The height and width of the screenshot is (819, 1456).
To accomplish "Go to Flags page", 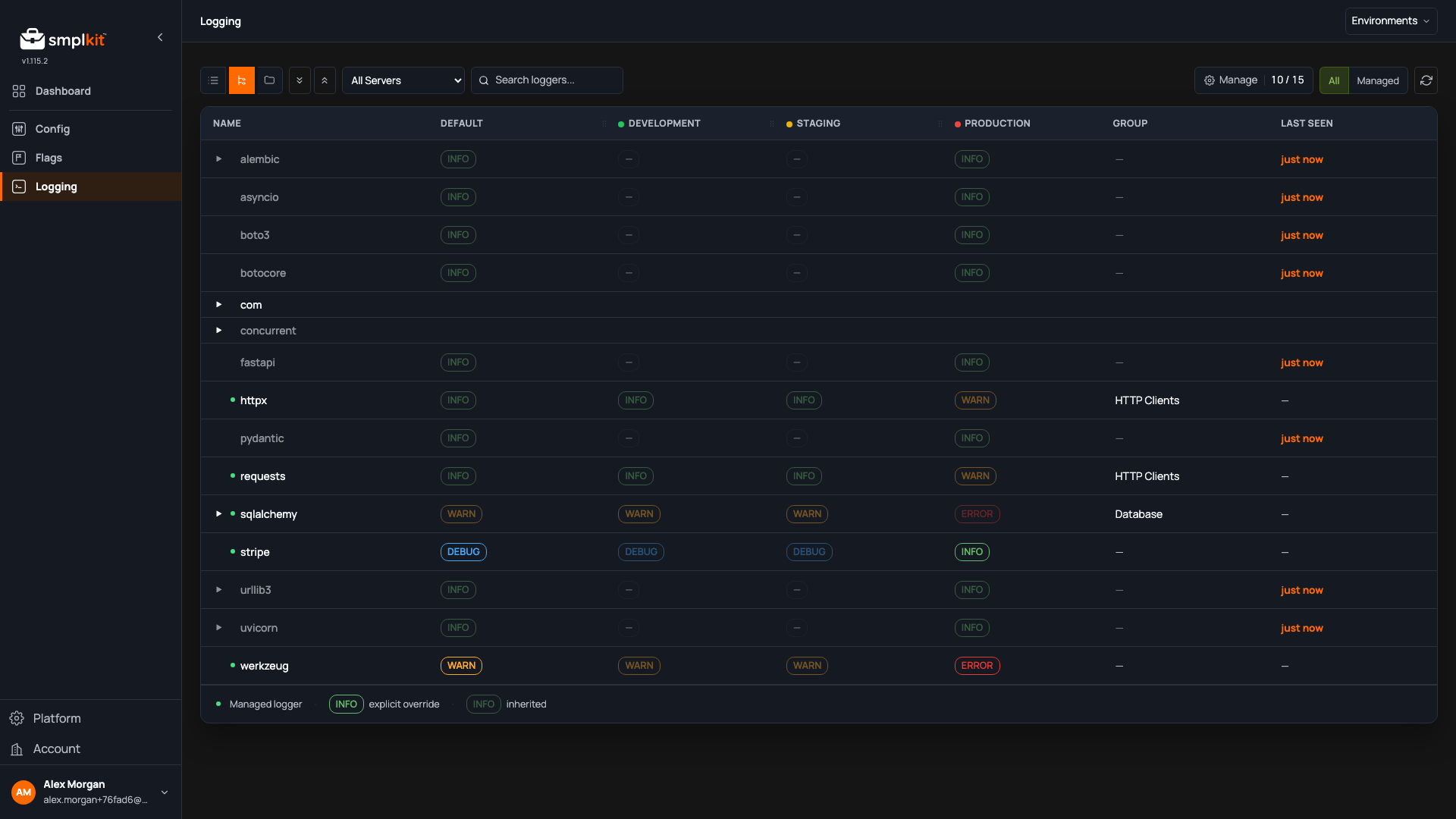I will (x=91, y=158).
